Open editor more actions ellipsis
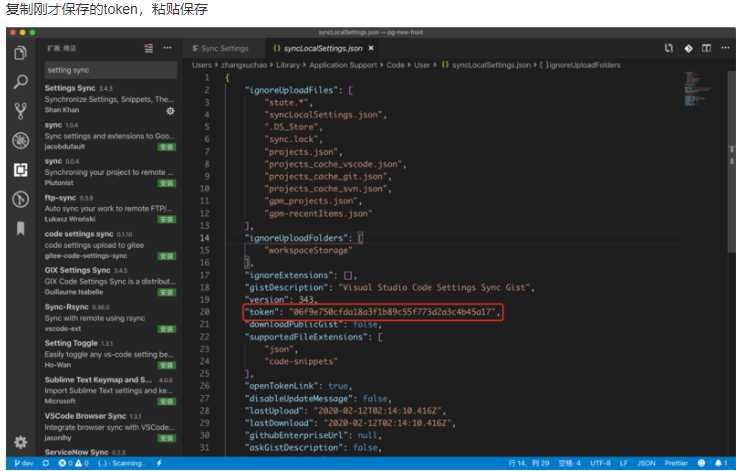Viewport: 736px width, 471px height. [x=725, y=48]
